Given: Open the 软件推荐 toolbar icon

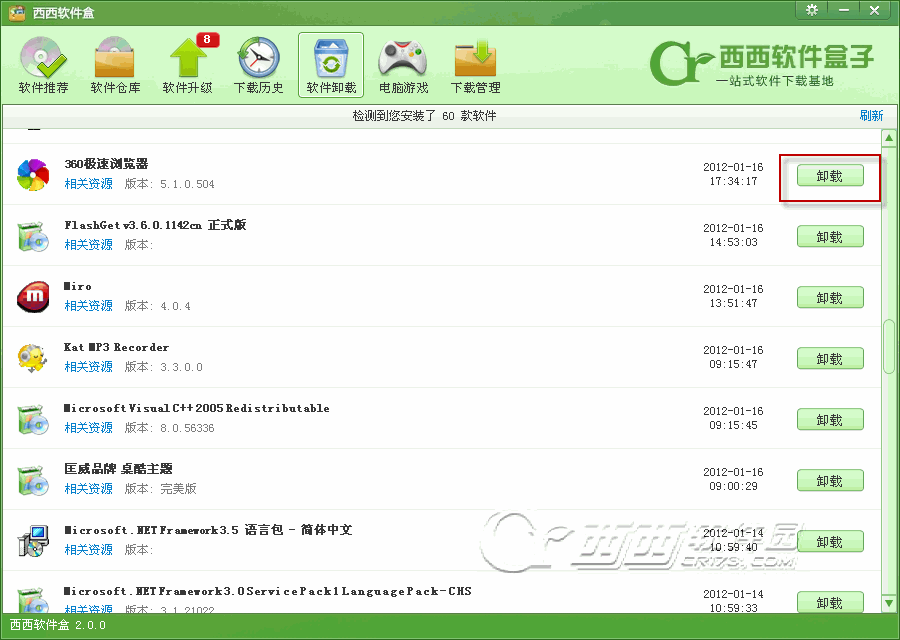Looking at the screenshot, I should coord(43,65).
